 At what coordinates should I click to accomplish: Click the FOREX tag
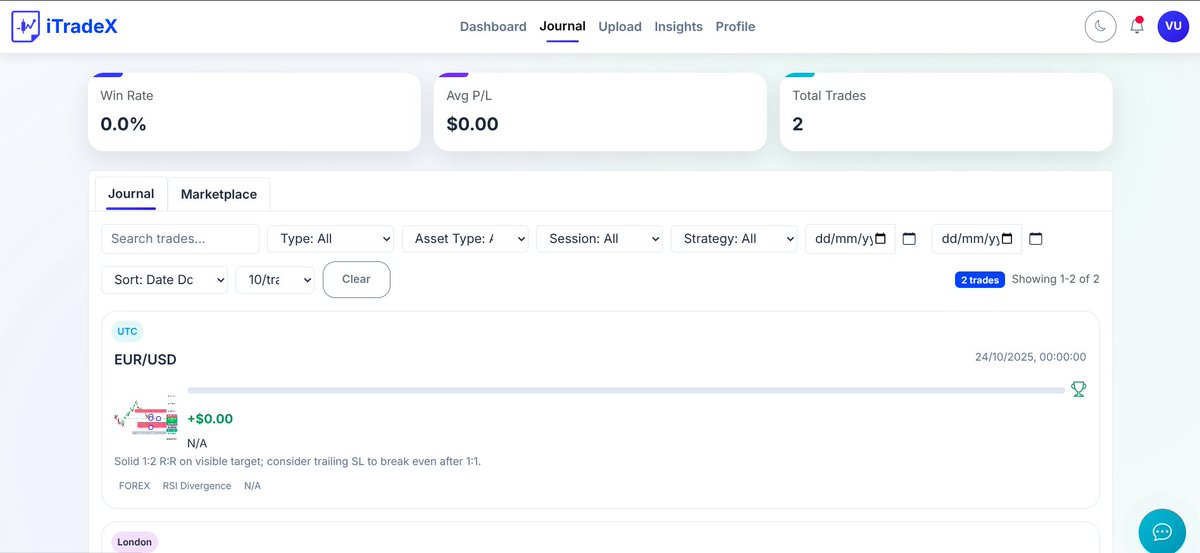point(134,486)
